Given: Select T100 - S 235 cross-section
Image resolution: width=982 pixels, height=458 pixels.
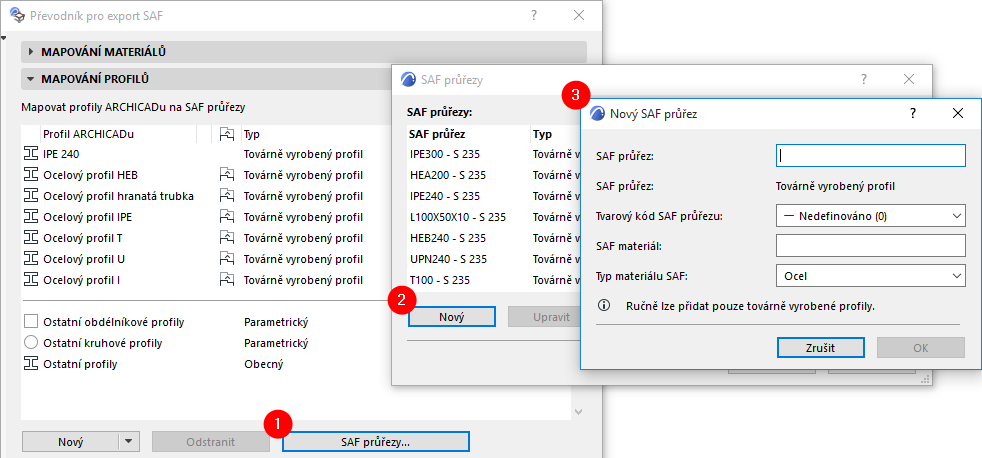Looking at the screenshot, I should [494, 280].
